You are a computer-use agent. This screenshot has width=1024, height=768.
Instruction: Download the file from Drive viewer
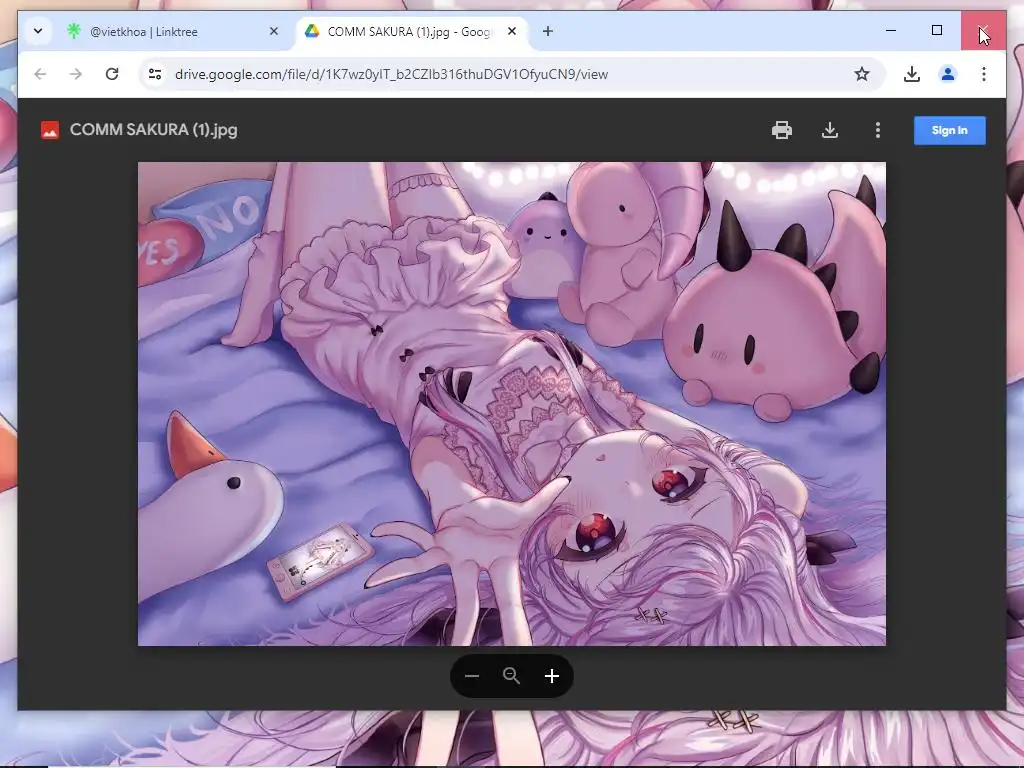pyautogui.click(x=829, y=130)
